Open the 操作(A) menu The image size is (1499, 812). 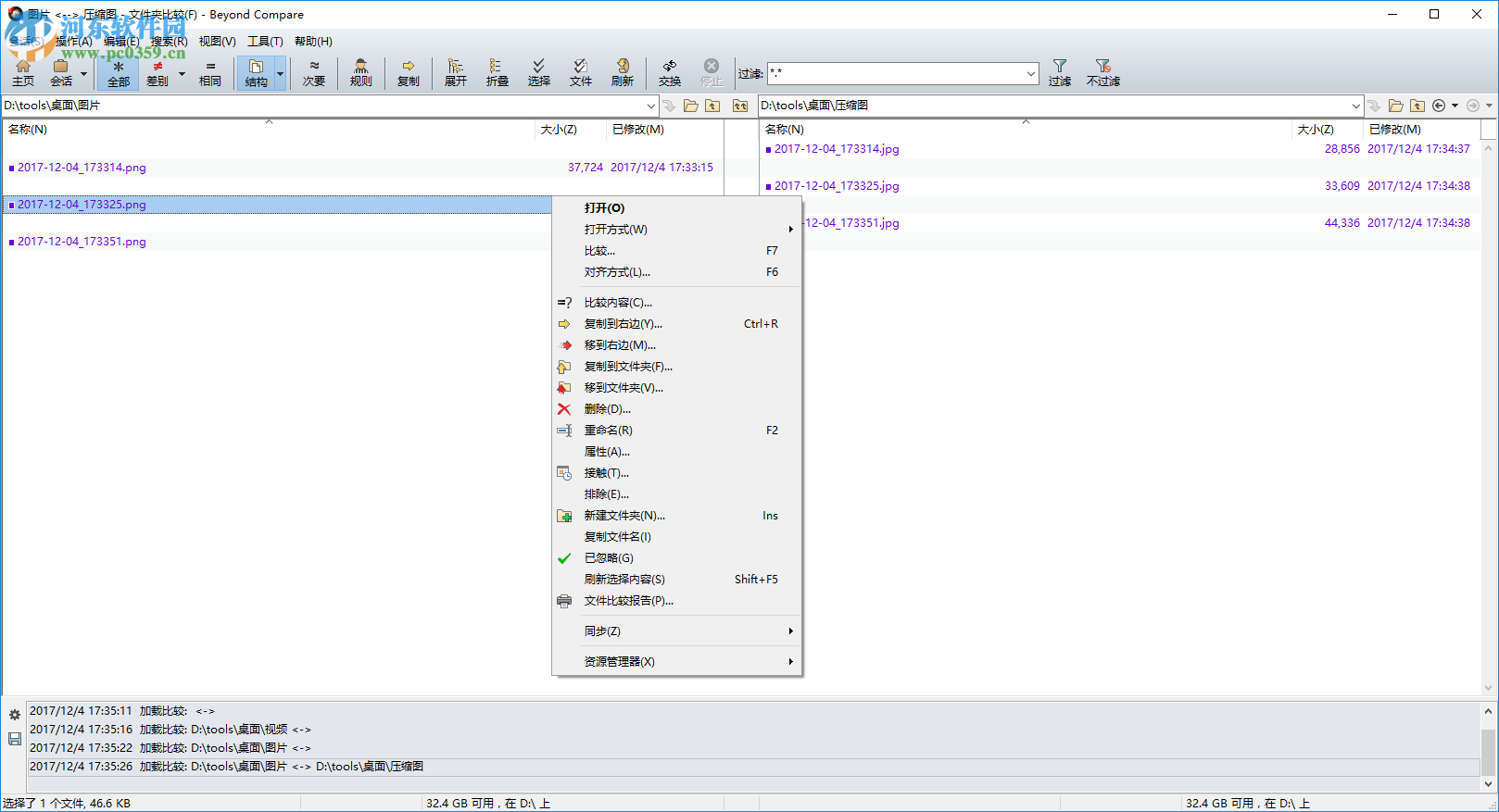click(73, 42)
